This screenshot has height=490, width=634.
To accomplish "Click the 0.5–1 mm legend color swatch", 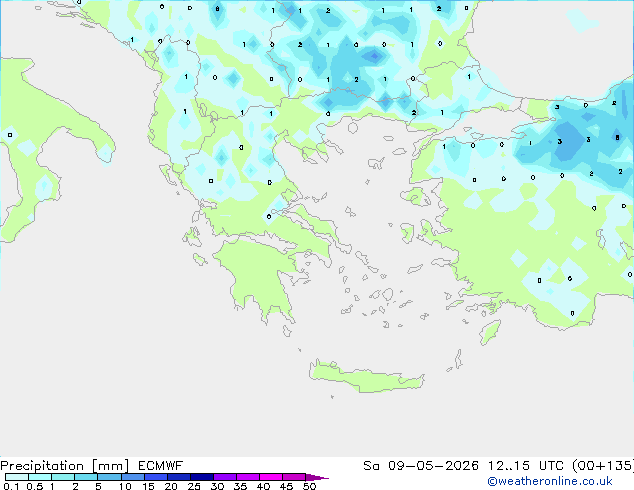I will pyautogui.click(x=40, y=477).
